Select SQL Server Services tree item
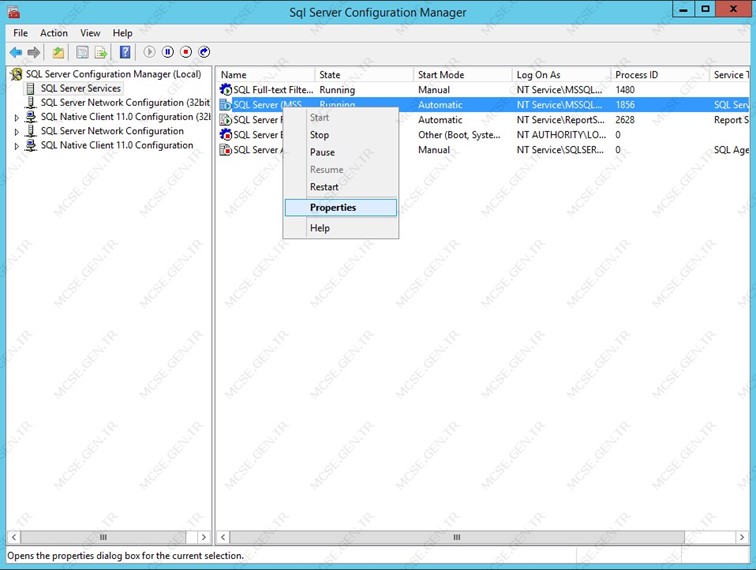 (81, 88)
